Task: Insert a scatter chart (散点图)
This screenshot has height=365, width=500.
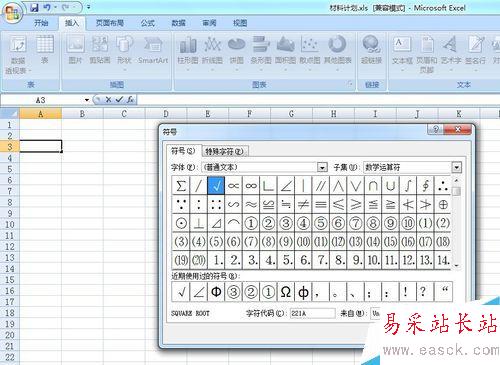Action: [x=310, y=53]
